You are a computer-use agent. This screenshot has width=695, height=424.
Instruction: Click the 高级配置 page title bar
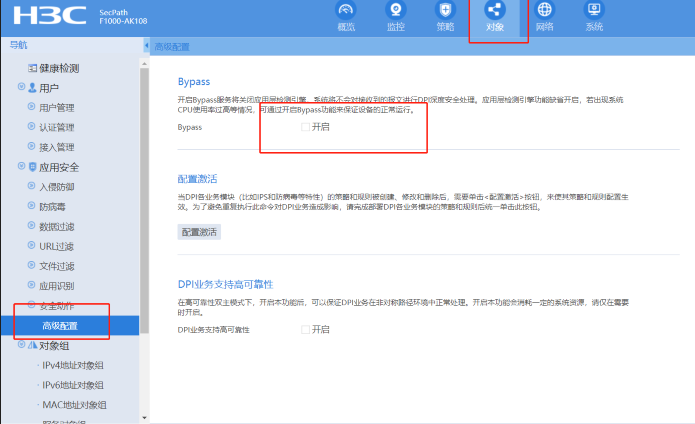(422, 47)
